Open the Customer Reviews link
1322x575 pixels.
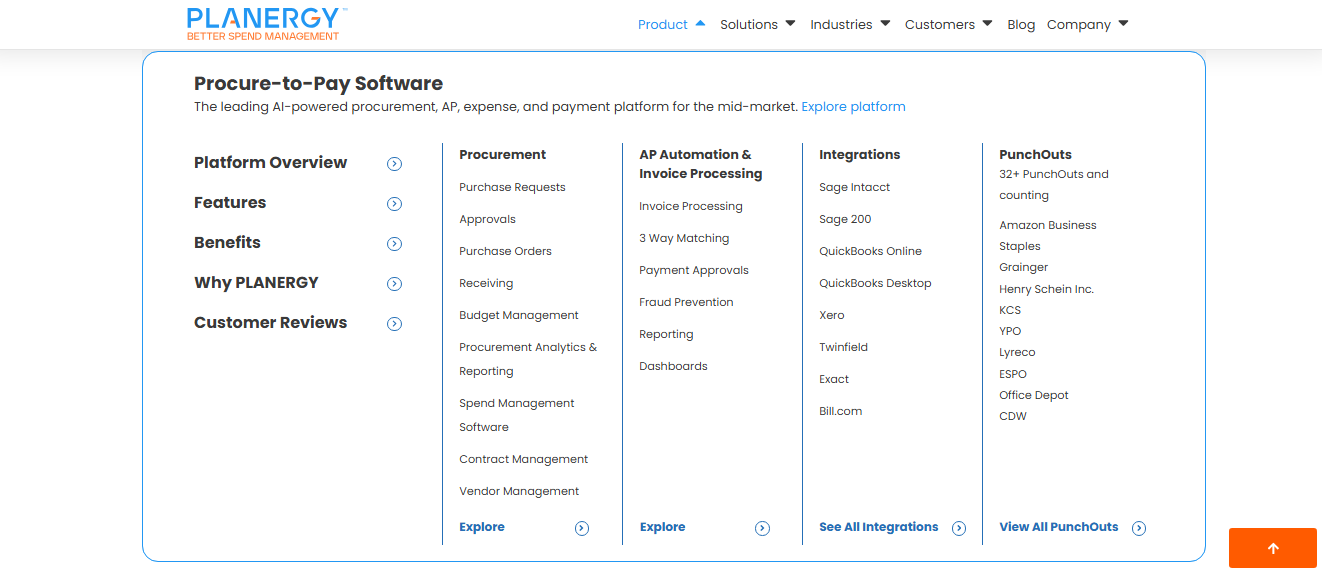tap(270, 322)
